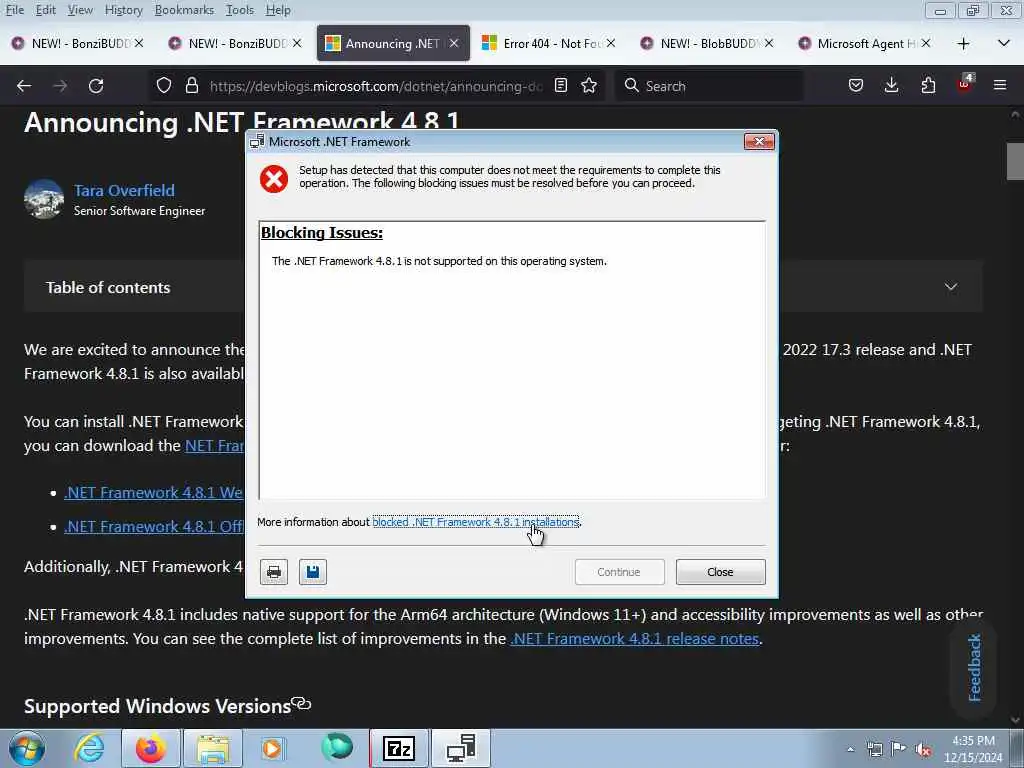Open Tara Overfield author link
The image size is (1024, 768).
pyautogui.click(x=124, y=190)
